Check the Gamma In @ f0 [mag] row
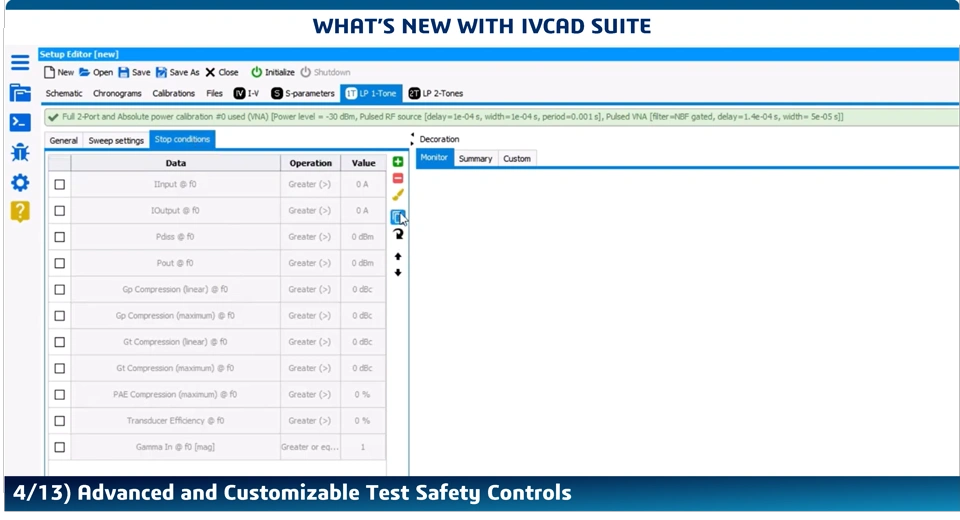 tap(59, 448)
